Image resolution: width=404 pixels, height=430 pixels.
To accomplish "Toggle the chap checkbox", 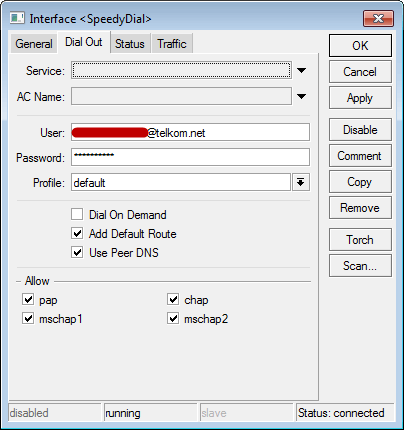I will point(173,299).
